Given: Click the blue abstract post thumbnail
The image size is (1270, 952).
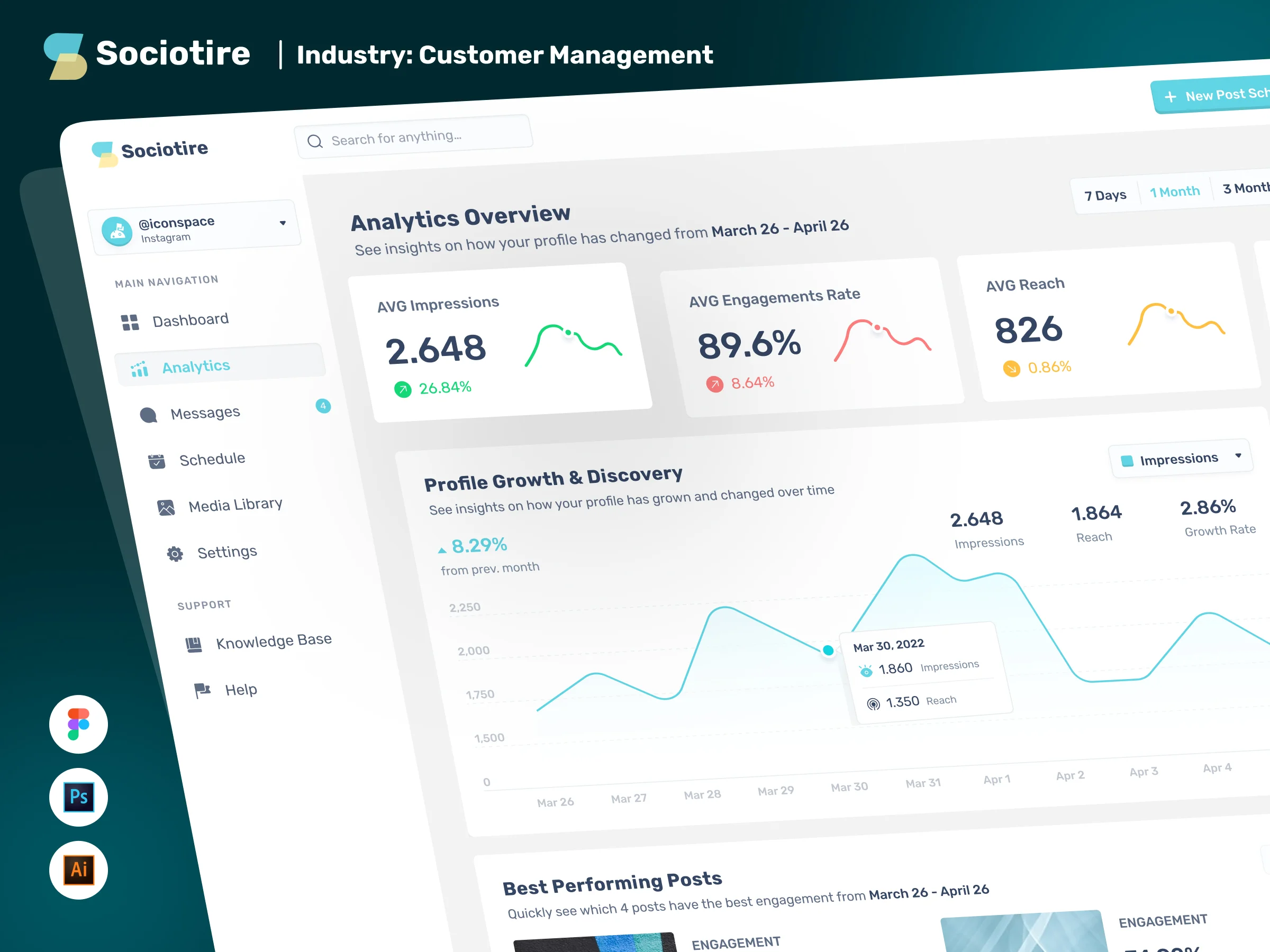Looking at the screenshot, I should coord(1025,931).
